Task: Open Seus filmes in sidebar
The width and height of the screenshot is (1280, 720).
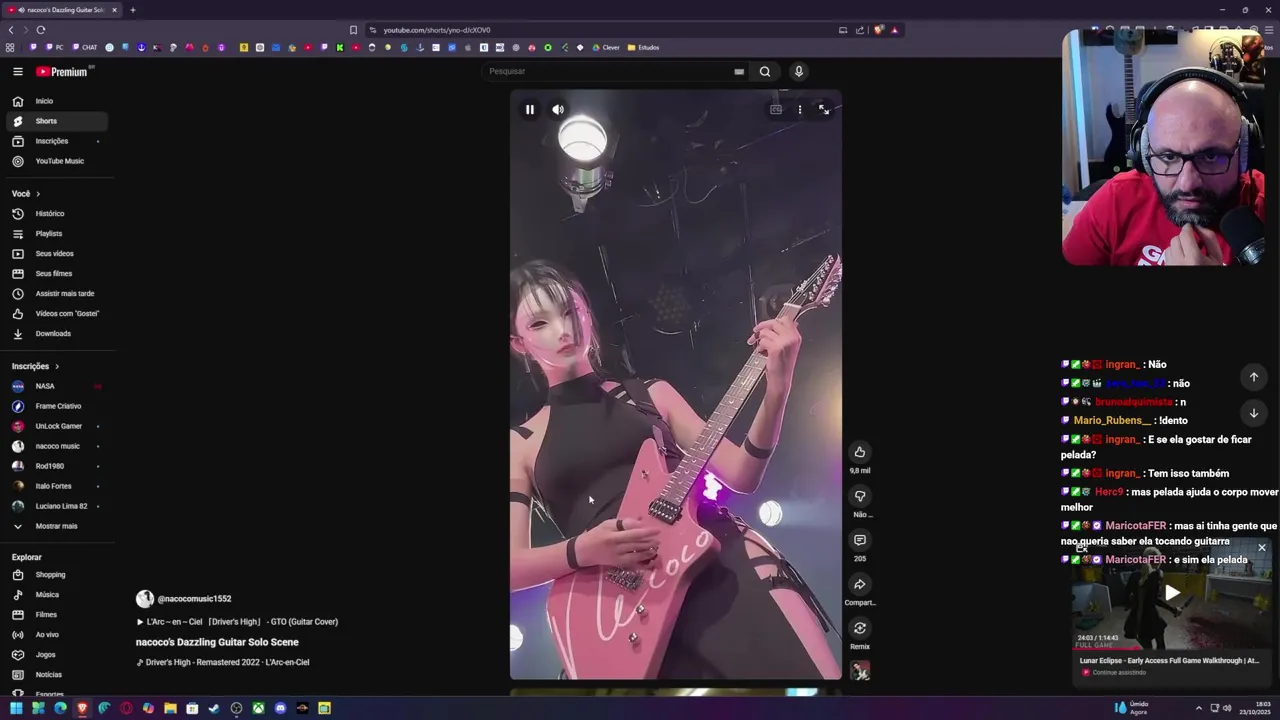Action: click(x=57, y=273)
